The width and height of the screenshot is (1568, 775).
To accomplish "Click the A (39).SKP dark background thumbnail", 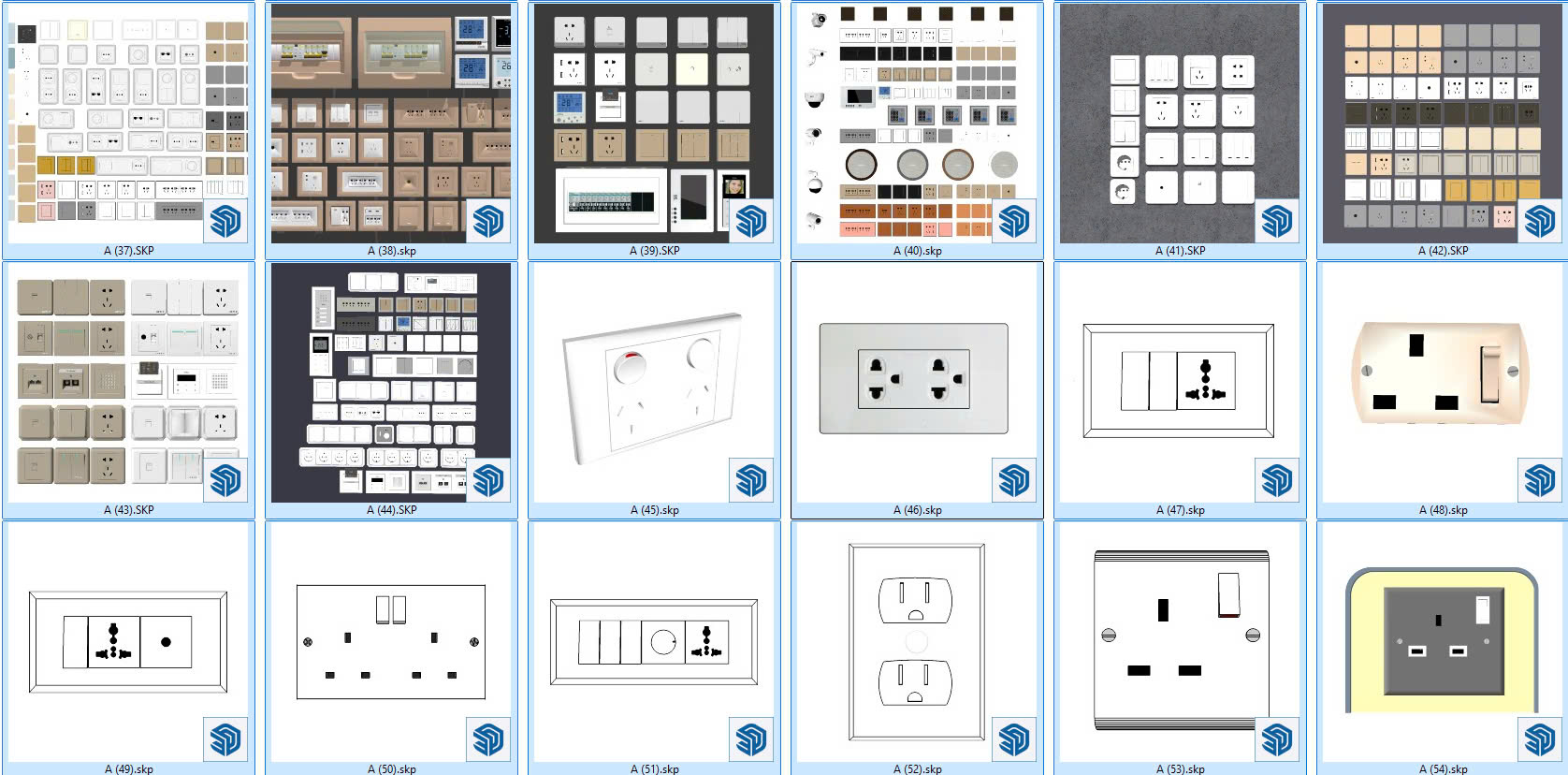I will [654, 123].
